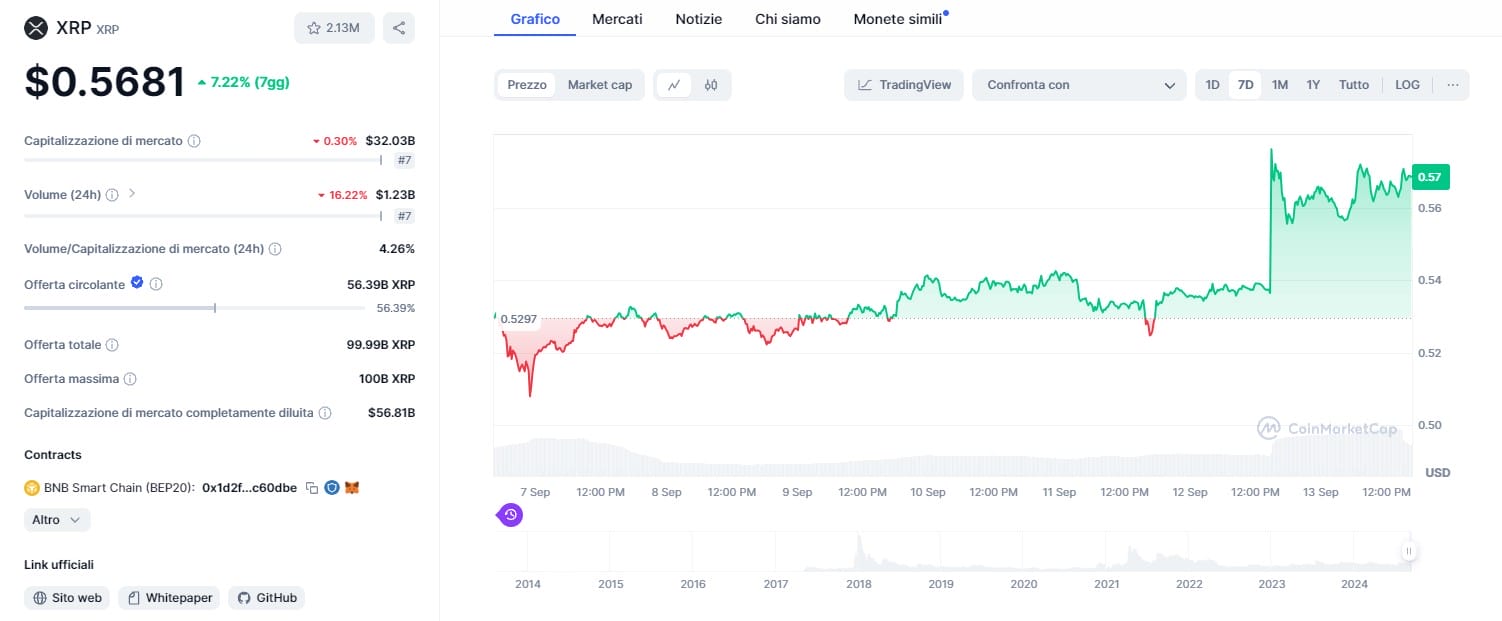The width and height of the screenshot is (1502, 621).
Task: Open the Notizie tab
Action: [698, 19]
